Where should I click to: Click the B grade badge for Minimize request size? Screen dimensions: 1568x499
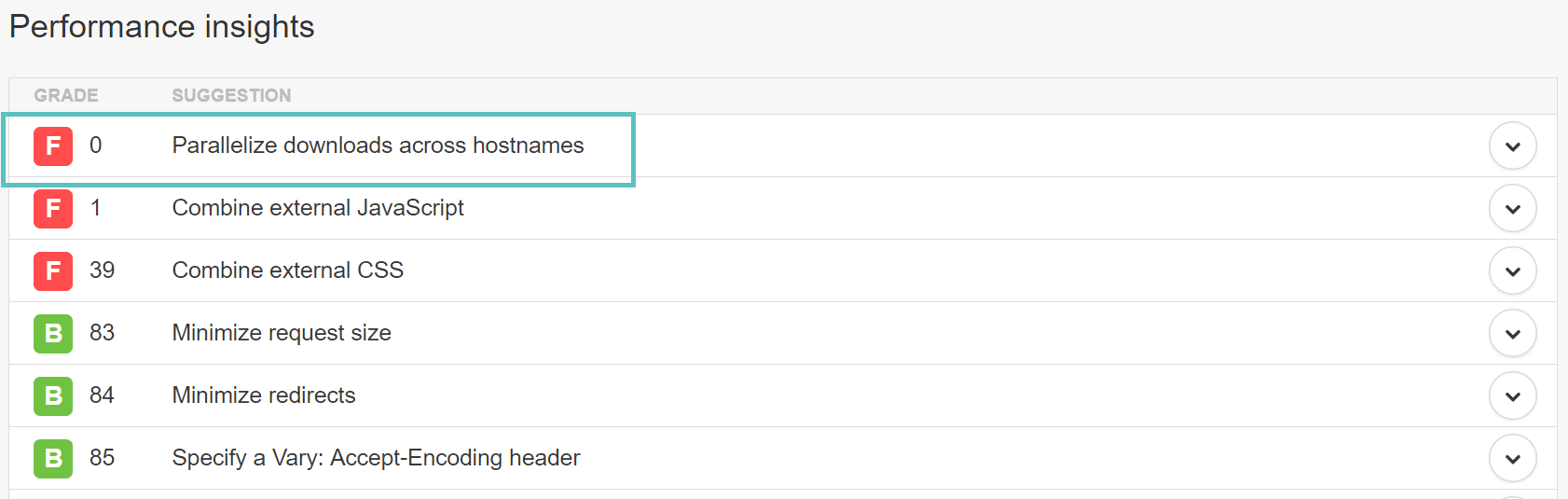[x=53, y=334]
